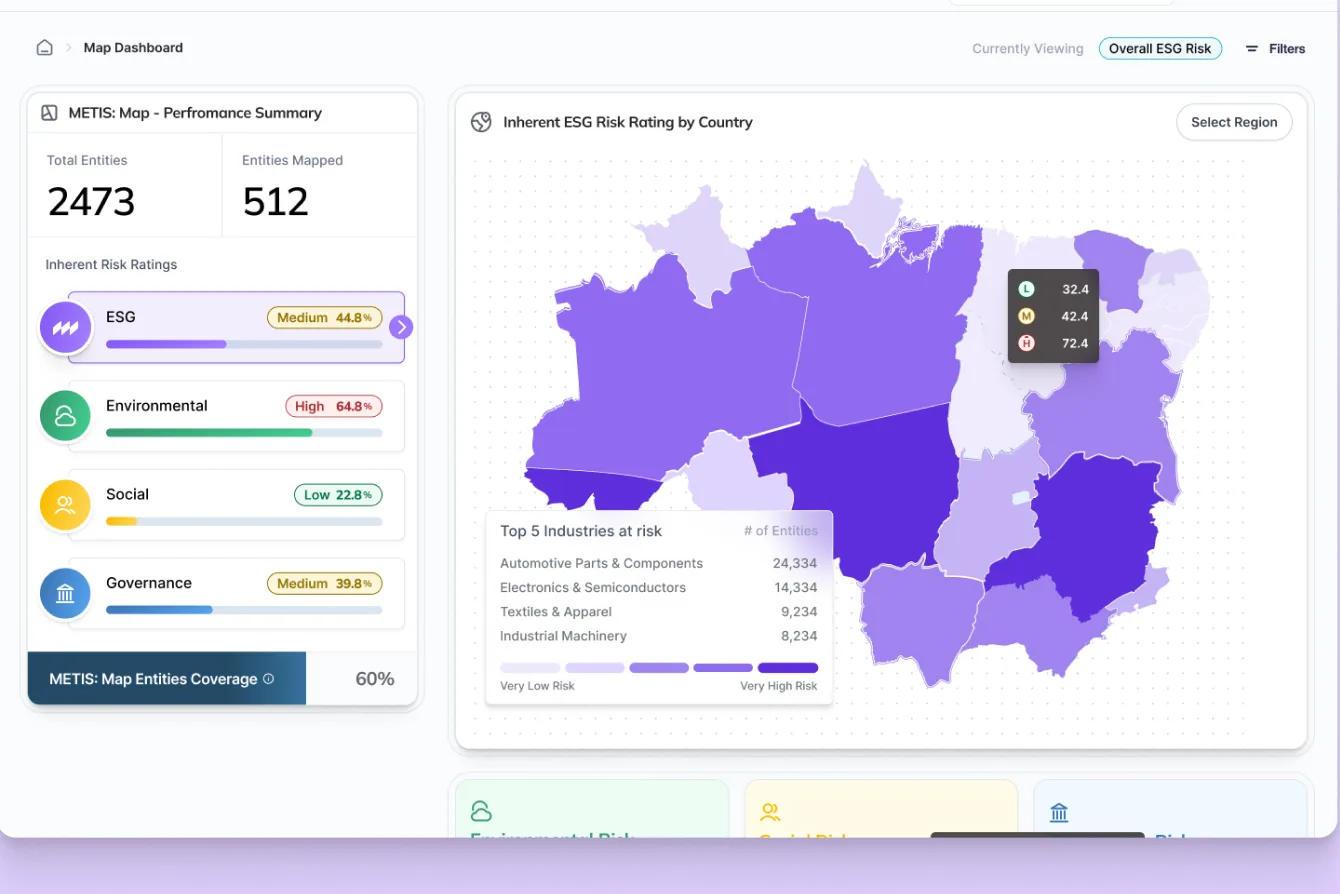1340x894 pixels.
Task: Open the Governance rating card
Action: tap(236, 594)
